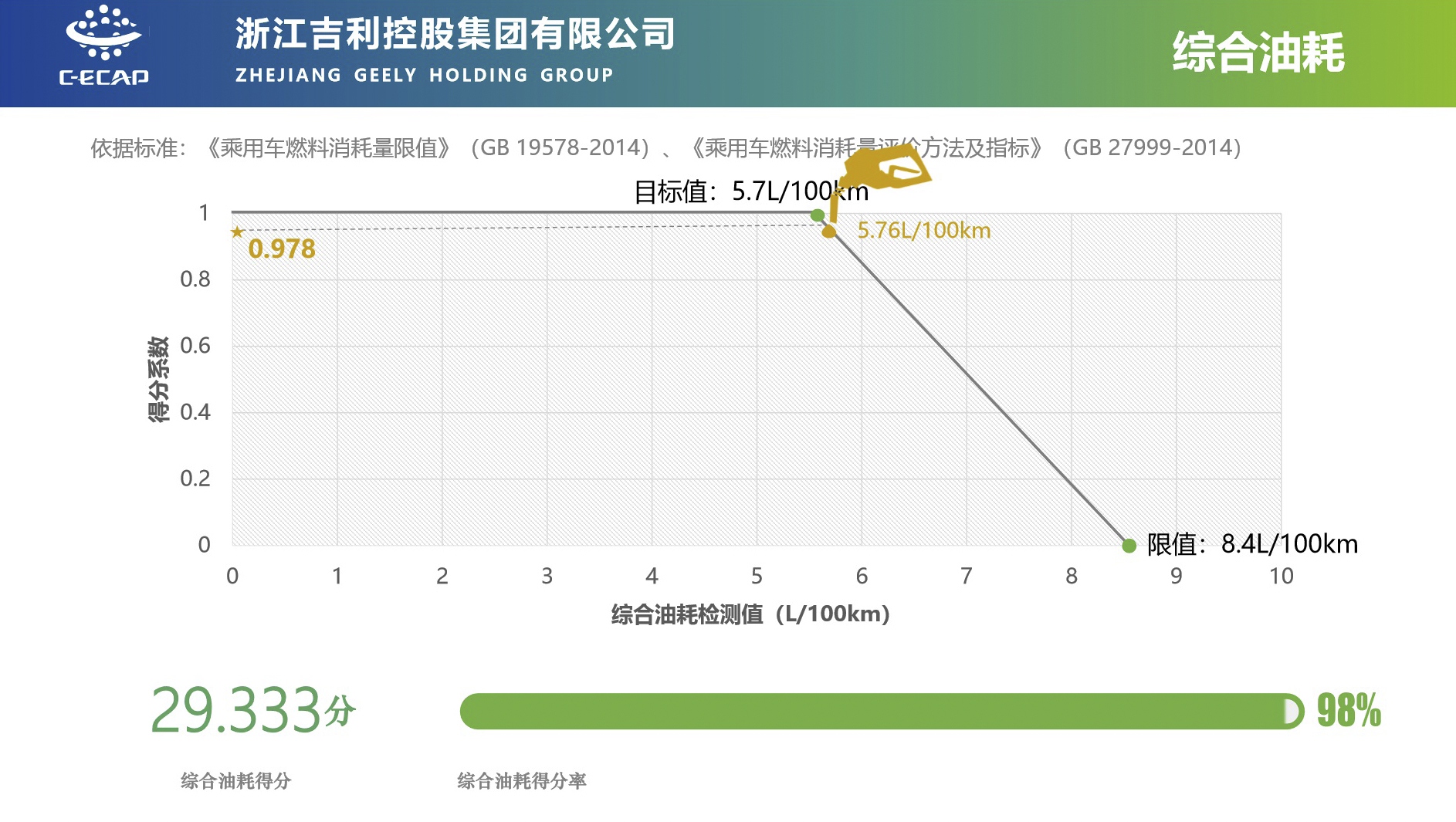This screenshot has height=822, width=1456.
Task: Select the gold 5.76L/100km measured point
Action: pyautogui.click(x=828, y=231)
